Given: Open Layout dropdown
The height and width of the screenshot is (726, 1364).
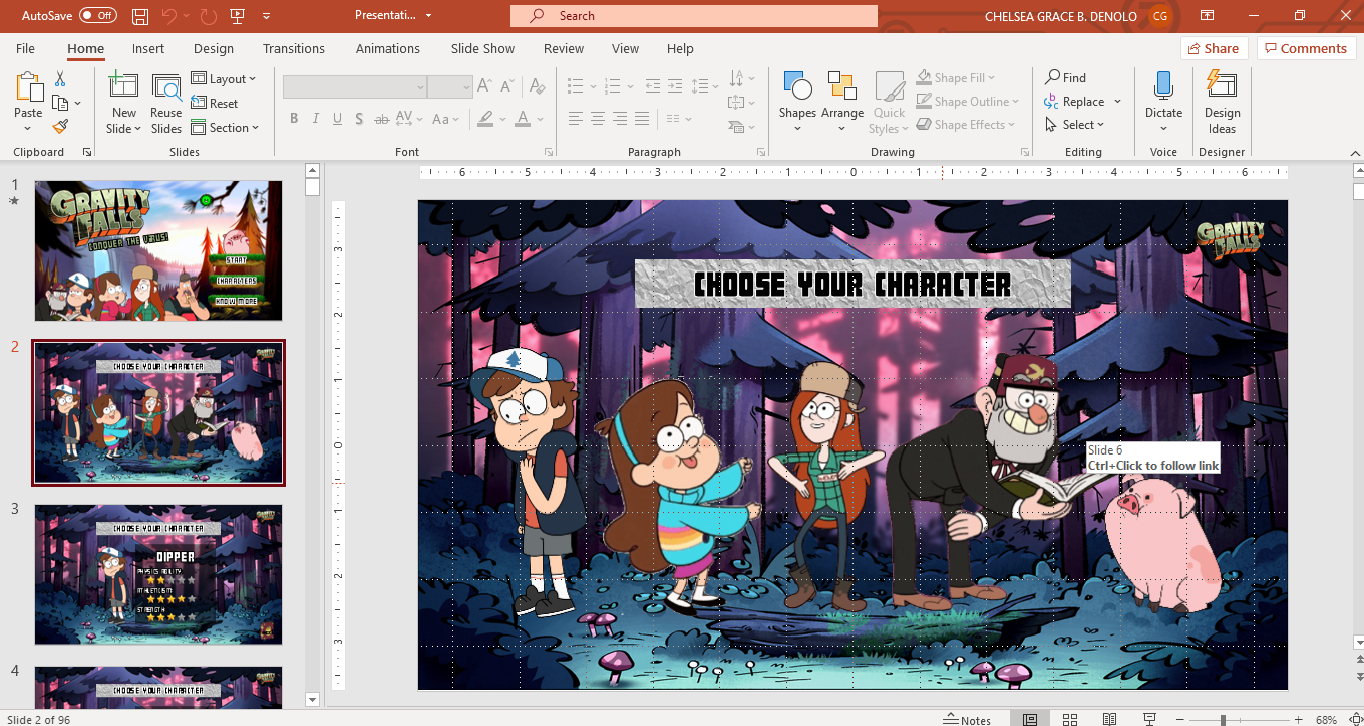Looking at the screenshot, I should click(x=224, y=78).
